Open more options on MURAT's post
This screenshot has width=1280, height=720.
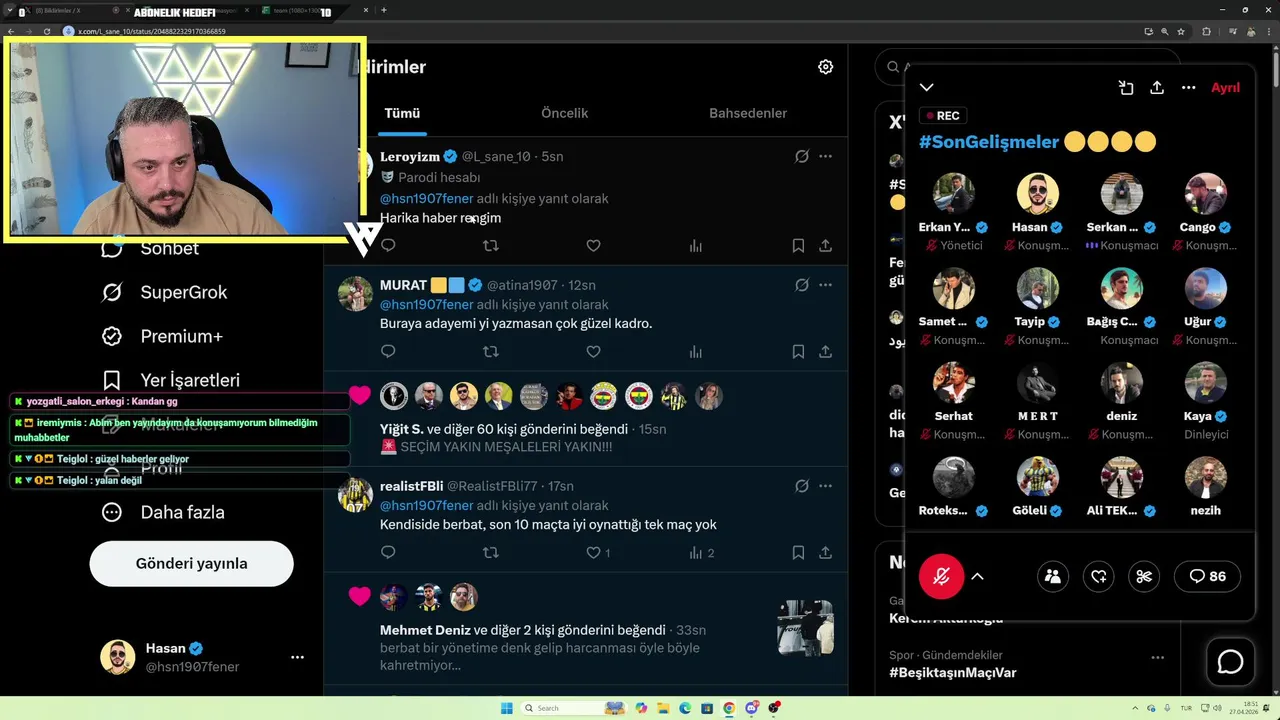tap(825, 285)
